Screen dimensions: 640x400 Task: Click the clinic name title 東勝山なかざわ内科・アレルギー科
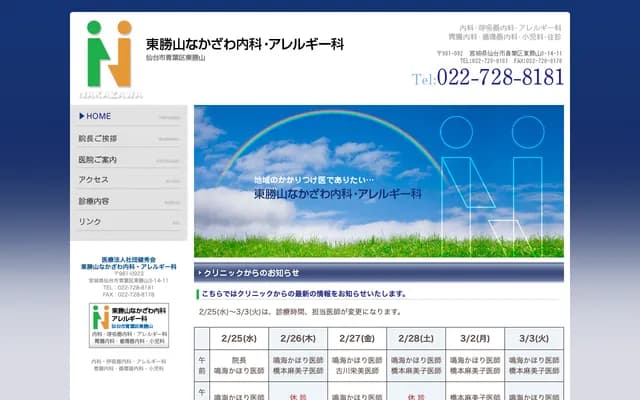point(245,45)
